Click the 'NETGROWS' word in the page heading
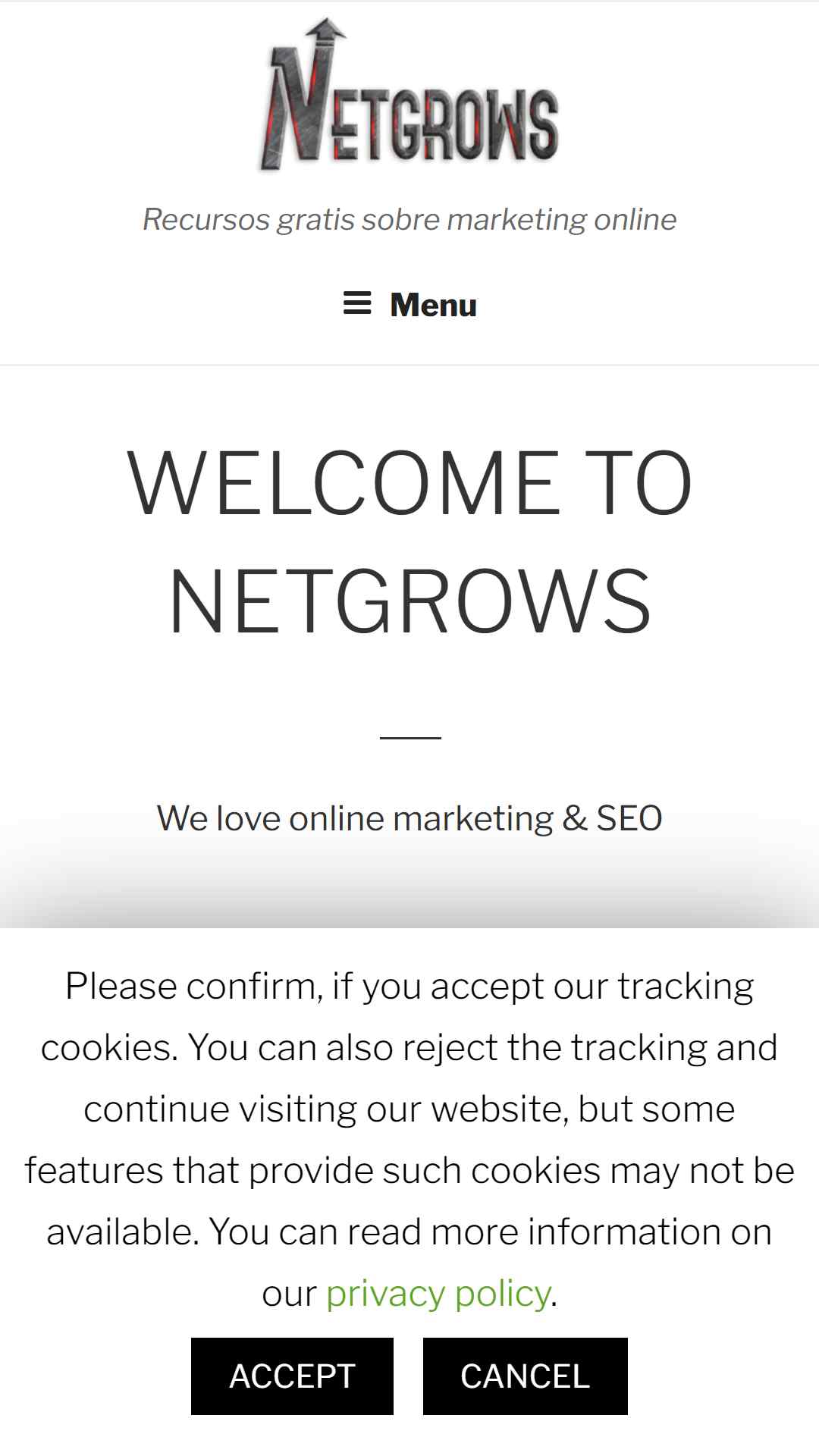Screen dimensions: 819x1456 click(x=409, y=601)
